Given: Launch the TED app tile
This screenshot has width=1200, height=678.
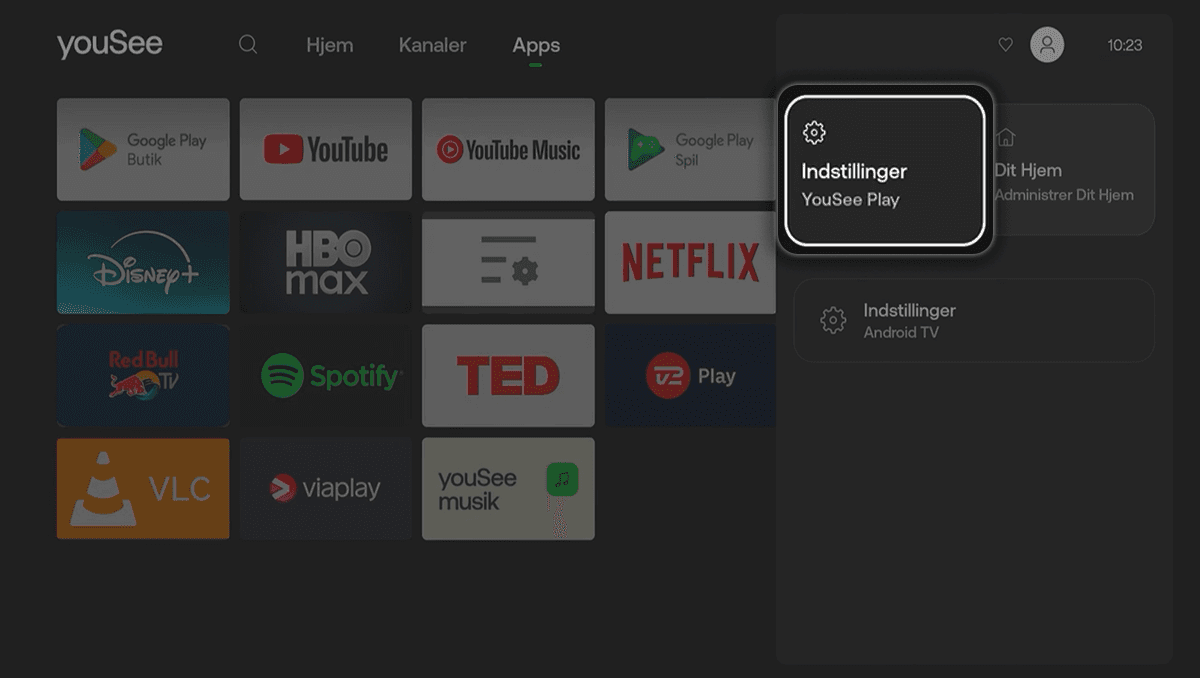Looking at the screenshot, I should click(x=508, y=375).
